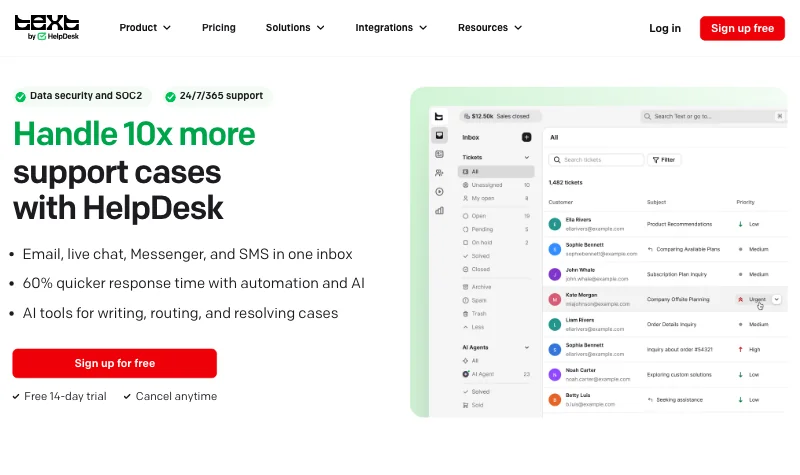Viewport: 800px width, 475px height.
Task: Click the red Sign up for free button
Action: [115, 363]
